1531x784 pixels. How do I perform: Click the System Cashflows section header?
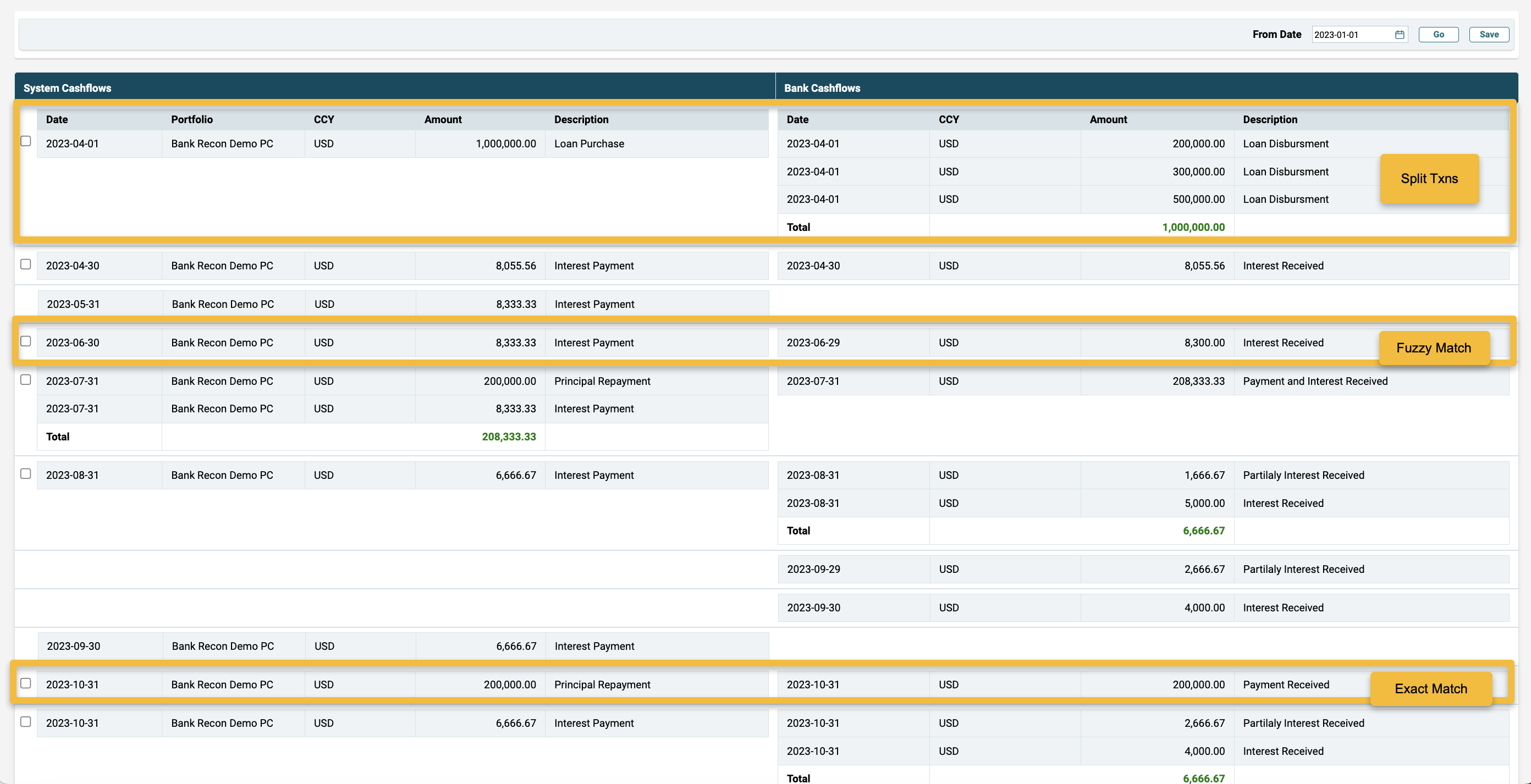click(x=67, y=88)
